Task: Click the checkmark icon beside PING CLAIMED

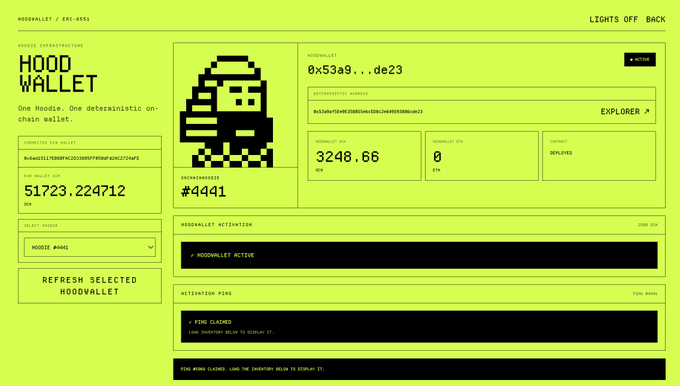Action: (x=190, y=322)
